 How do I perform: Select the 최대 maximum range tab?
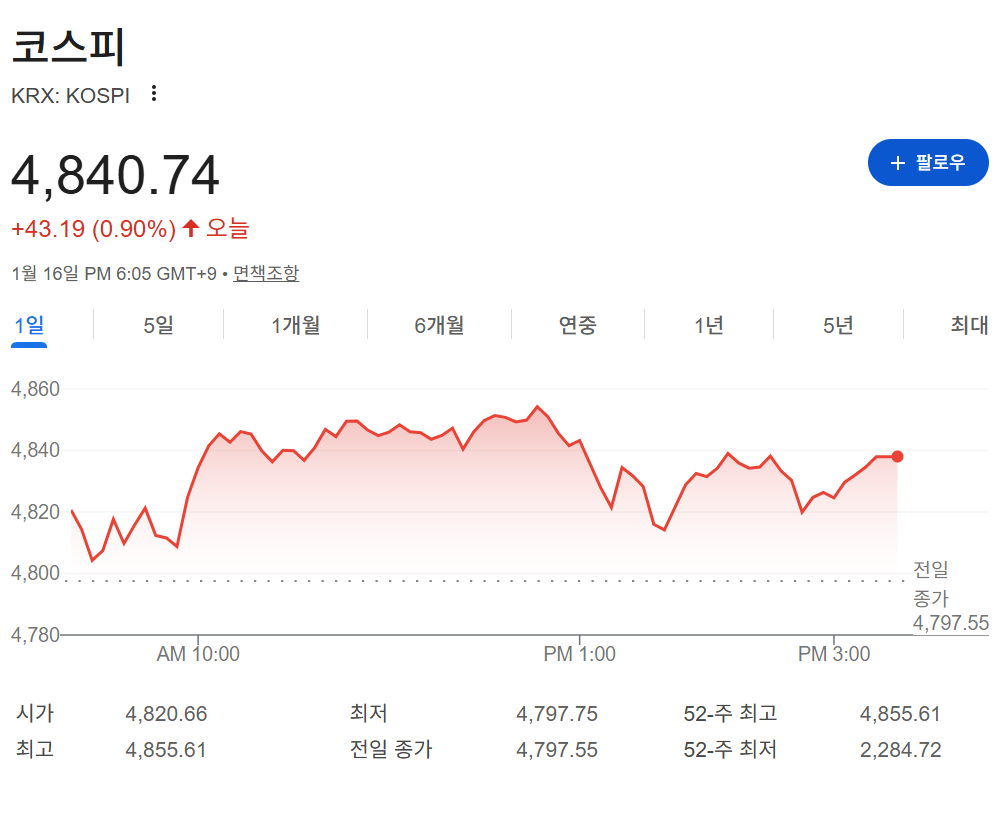(968, 325)
